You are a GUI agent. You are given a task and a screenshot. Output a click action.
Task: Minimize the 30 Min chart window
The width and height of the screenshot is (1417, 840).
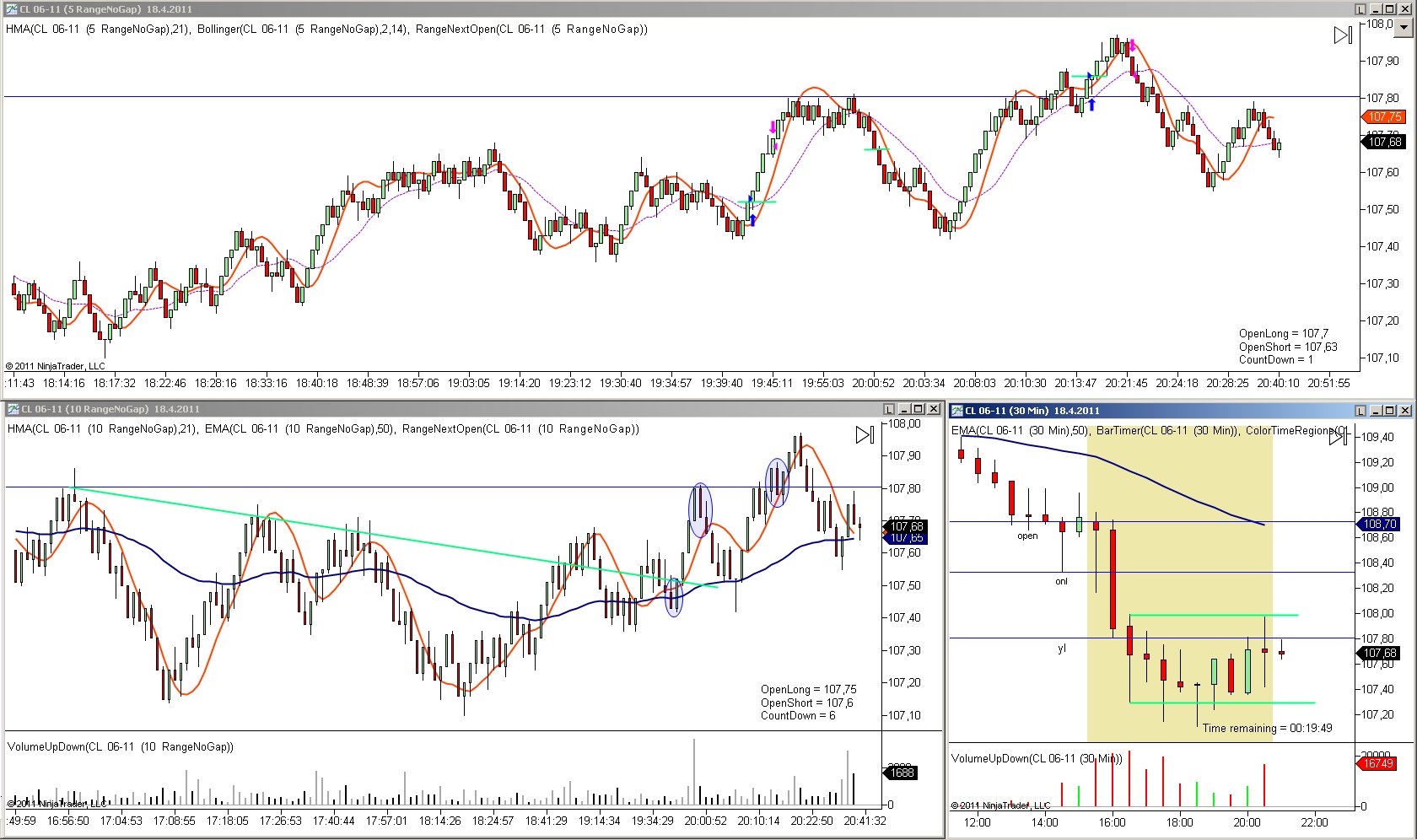[x=1376, y=411]
